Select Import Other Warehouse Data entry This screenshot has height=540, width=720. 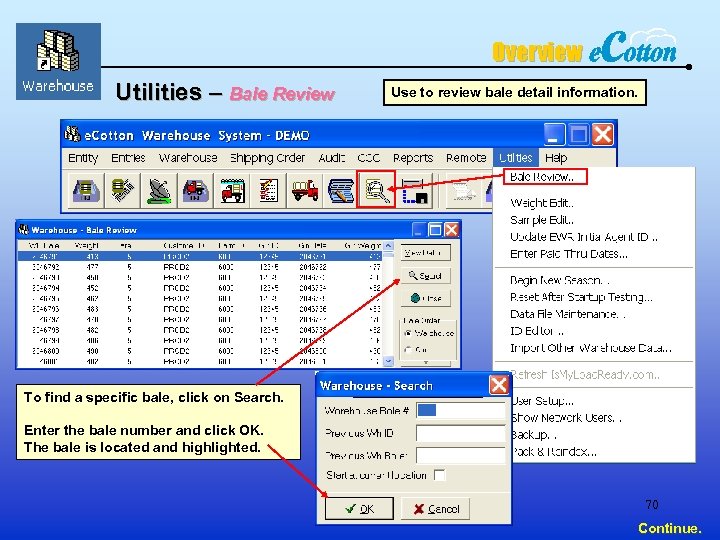(x=591, y=348)
